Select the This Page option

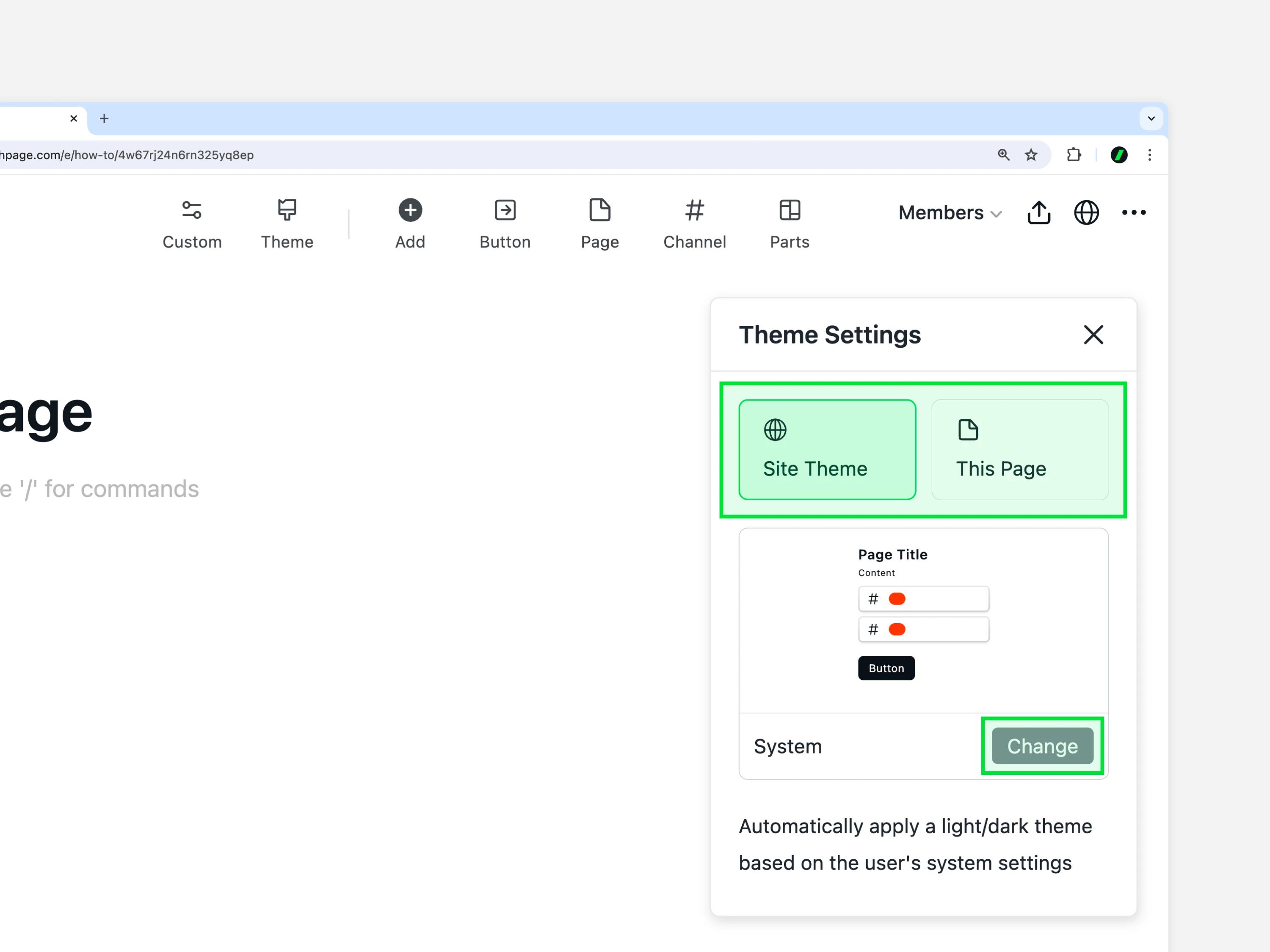click(x=1020, y=450)
